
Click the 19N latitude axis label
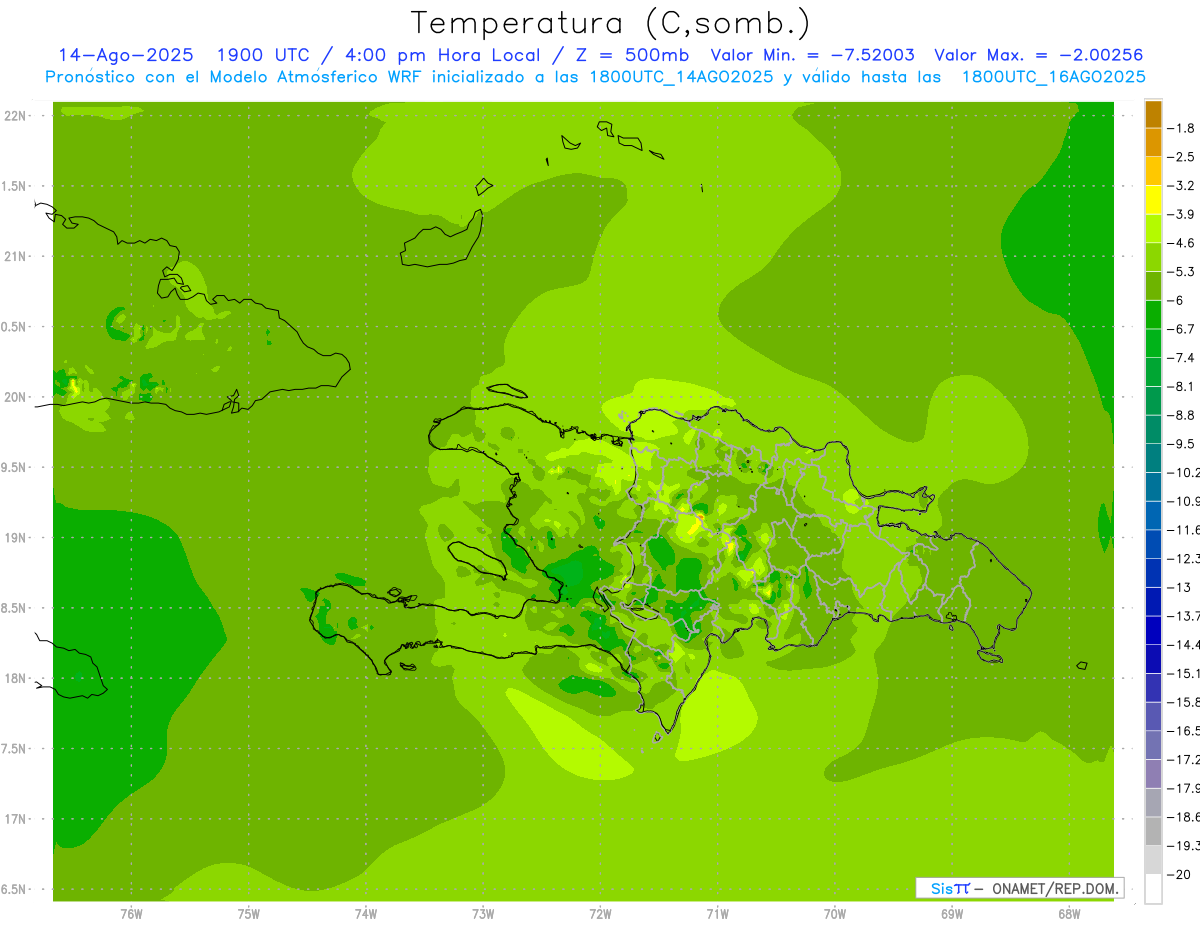pos(16,538)
